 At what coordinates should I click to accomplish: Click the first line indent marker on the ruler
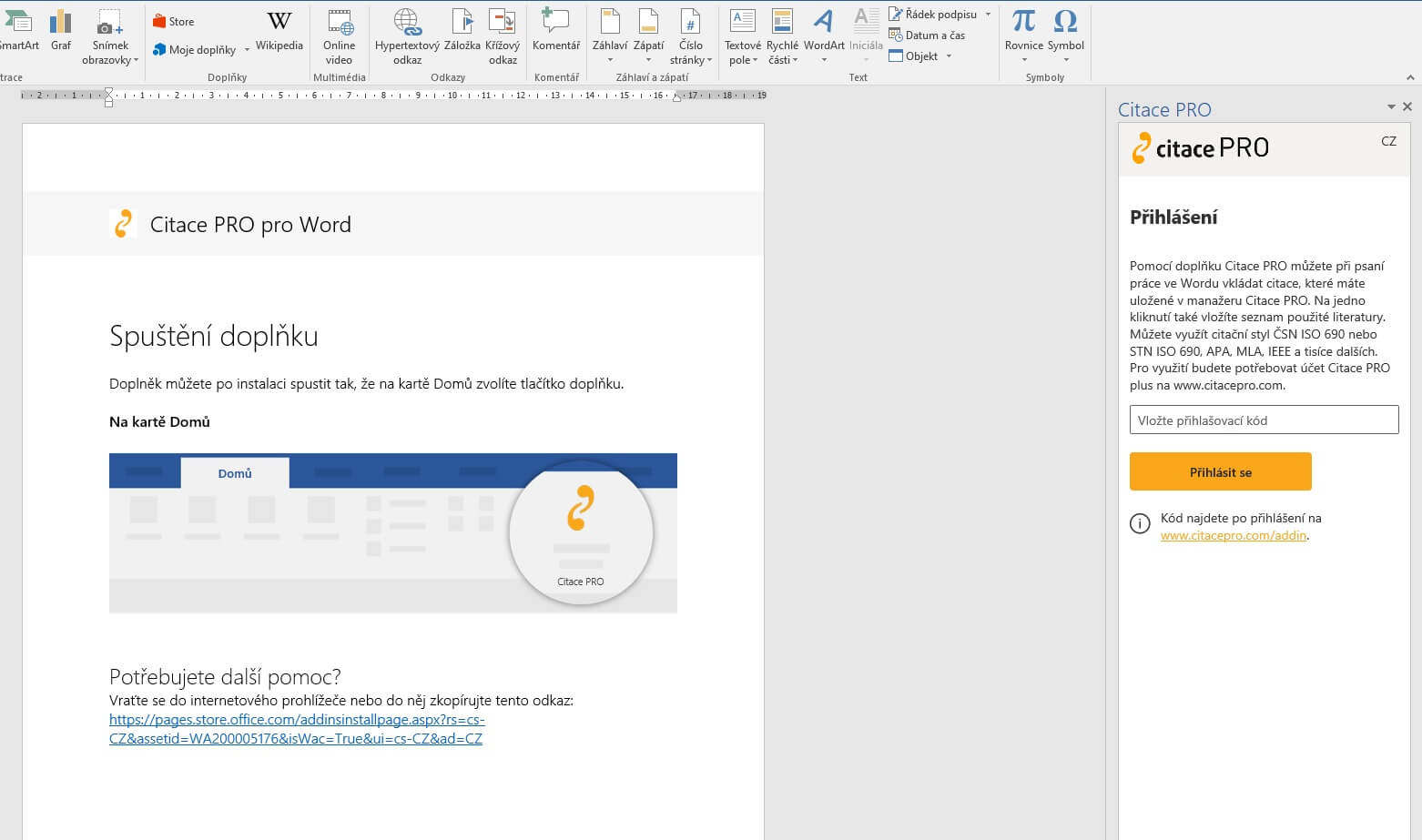coord(108,91)
